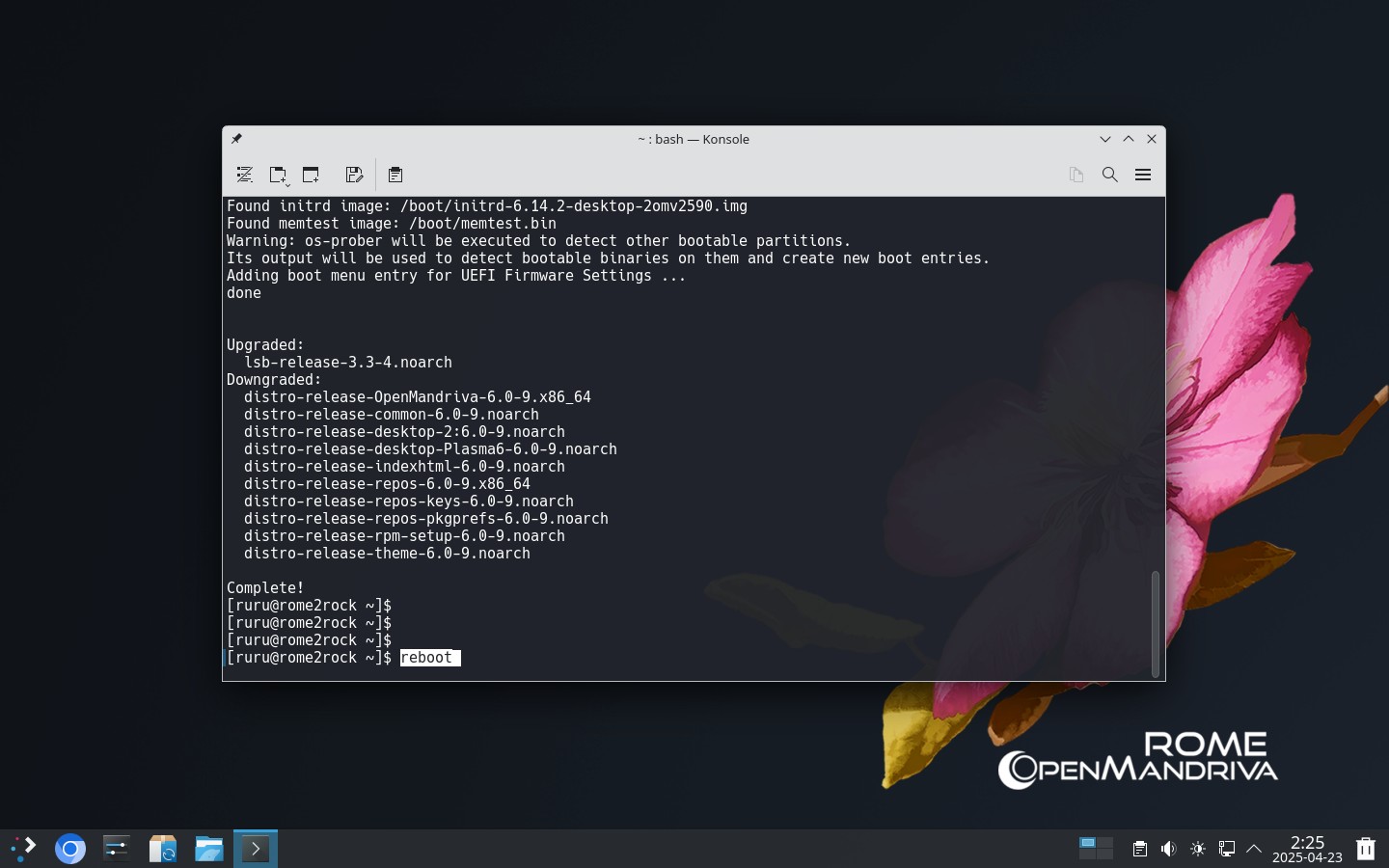Image resolution: width=1389 pixels, height=868 pixels.
Task: Minimize the Konsole window
Action: 1105,139
